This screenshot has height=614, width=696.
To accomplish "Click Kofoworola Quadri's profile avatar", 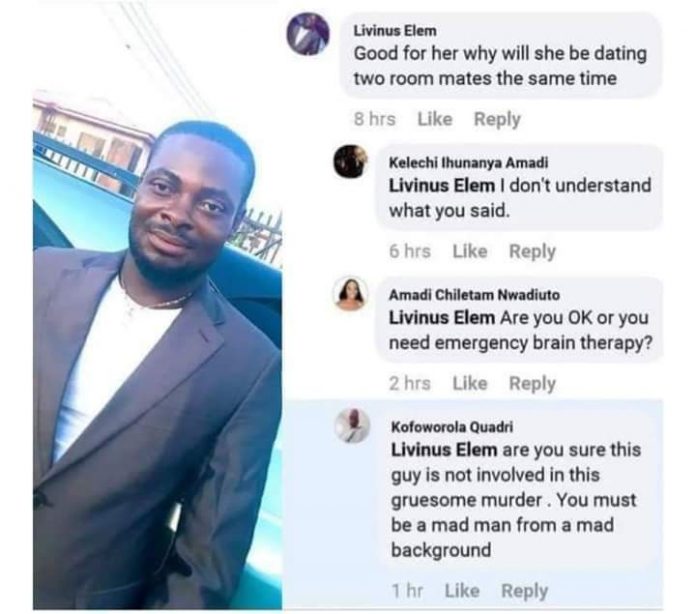I will (x=350, y=425).
